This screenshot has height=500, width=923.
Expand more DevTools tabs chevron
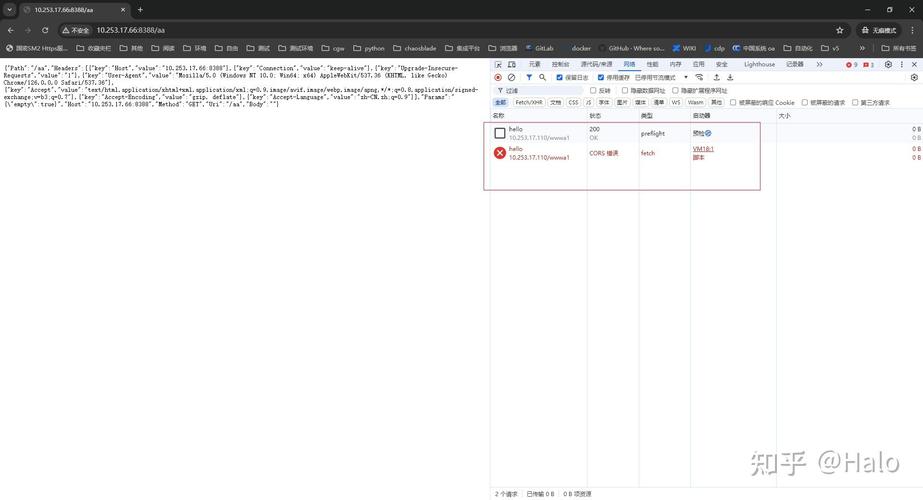[819, 64]
